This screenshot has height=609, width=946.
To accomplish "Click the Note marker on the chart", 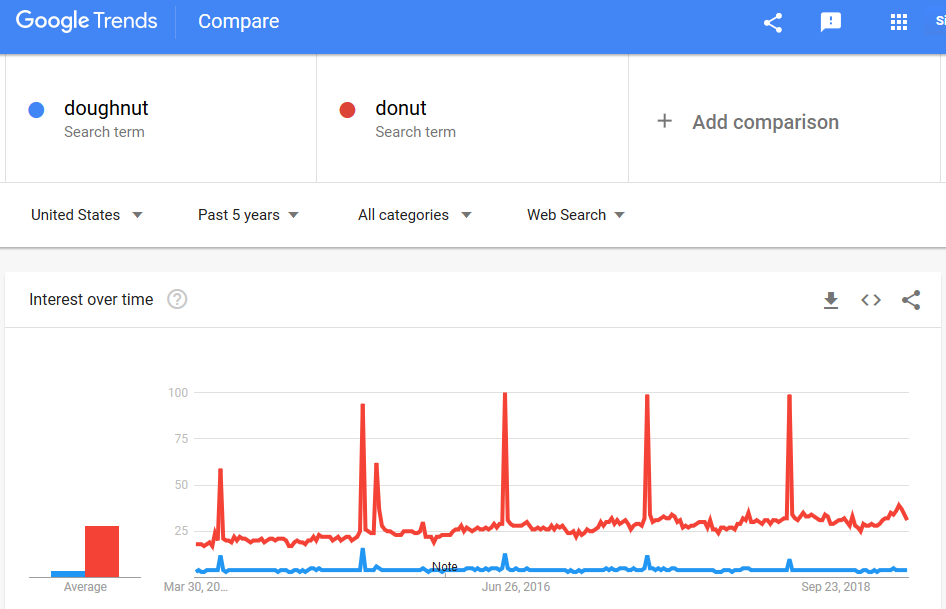I will pos(445,567).
